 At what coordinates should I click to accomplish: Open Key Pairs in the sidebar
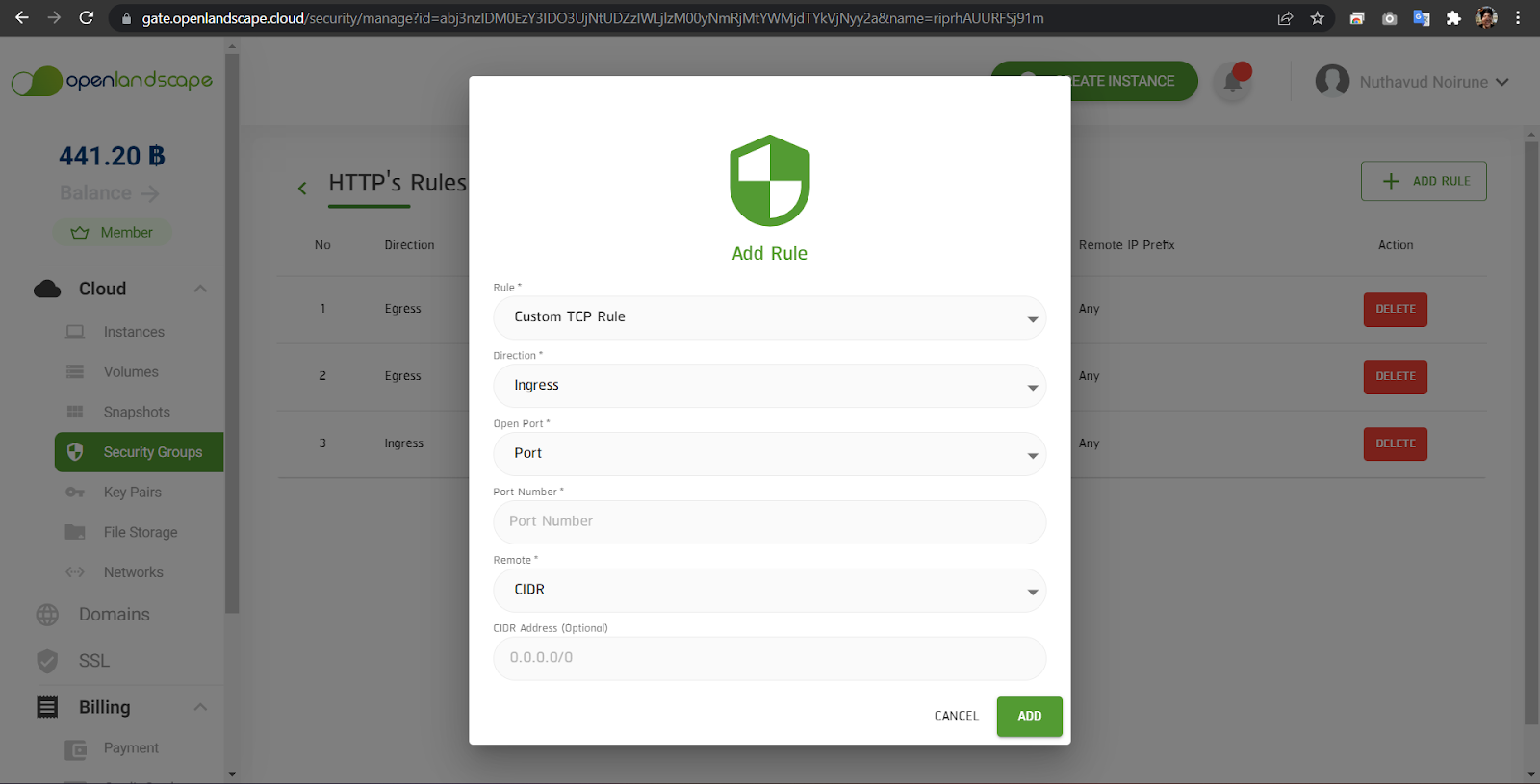coord(133,493)
